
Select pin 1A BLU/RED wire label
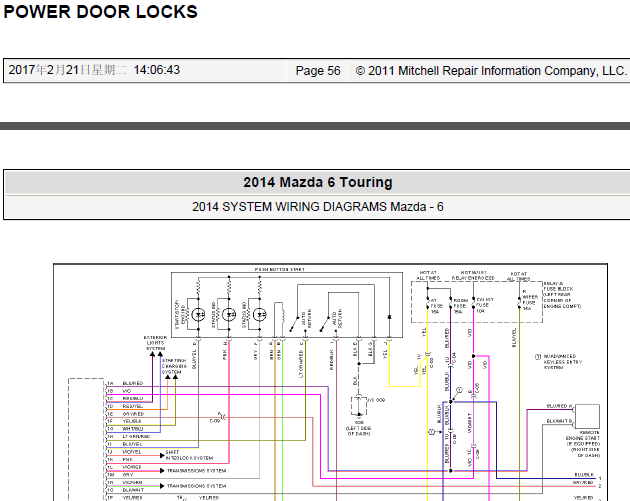tap(133, 383)
